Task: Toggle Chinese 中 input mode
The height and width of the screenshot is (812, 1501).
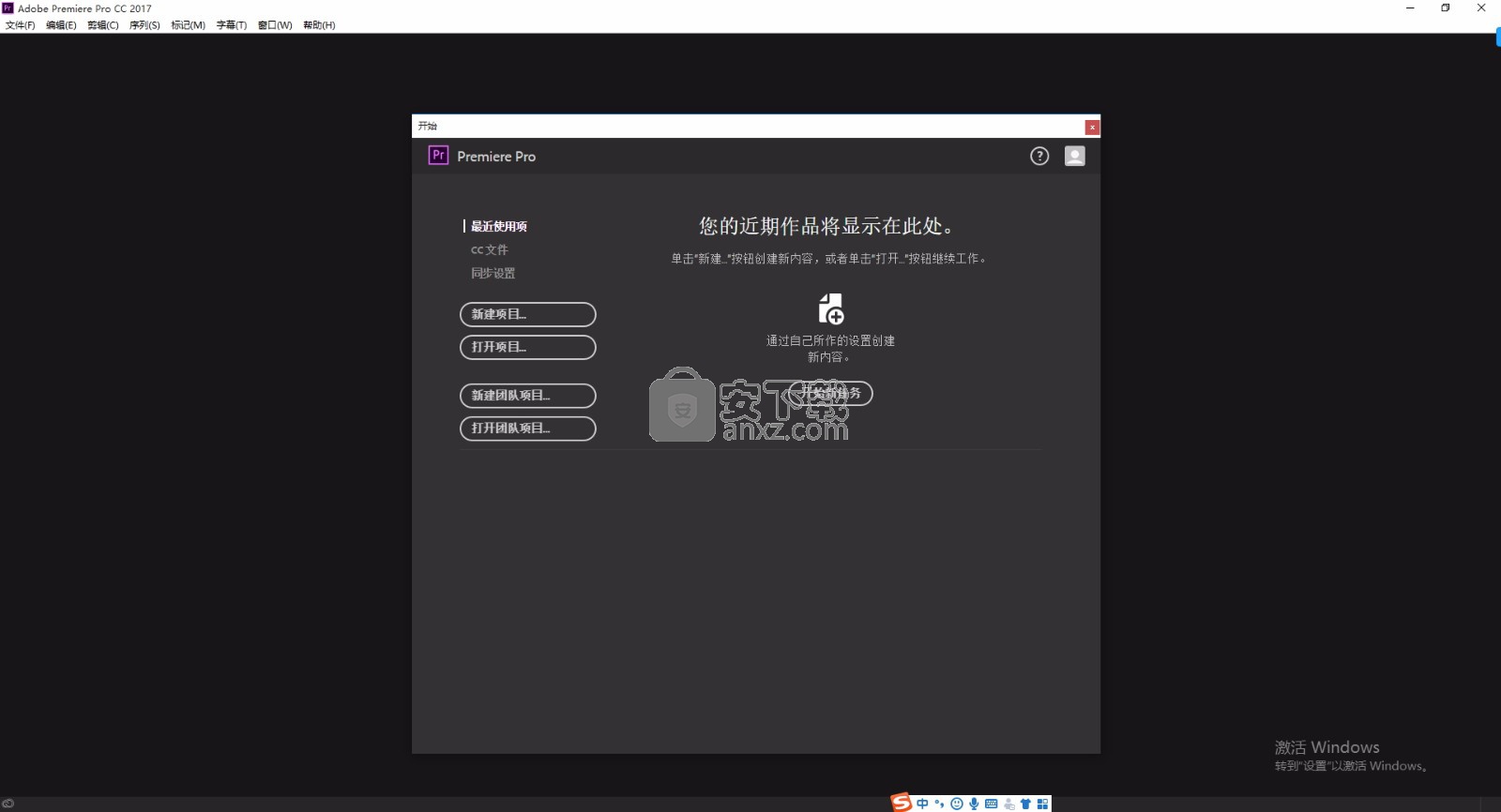Action: click(923, 804)
